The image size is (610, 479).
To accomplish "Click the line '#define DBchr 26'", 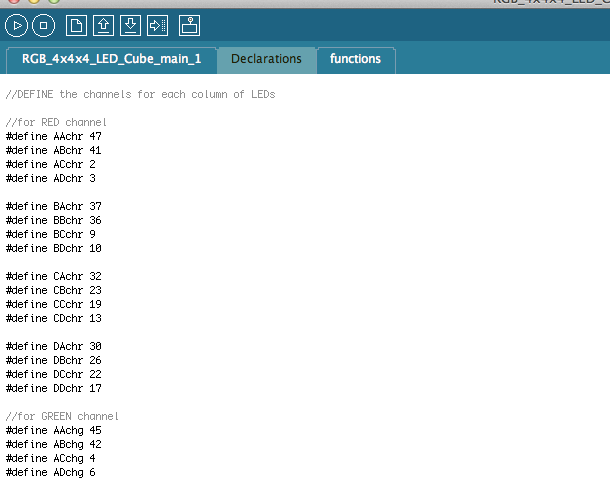I will [54, 360].
